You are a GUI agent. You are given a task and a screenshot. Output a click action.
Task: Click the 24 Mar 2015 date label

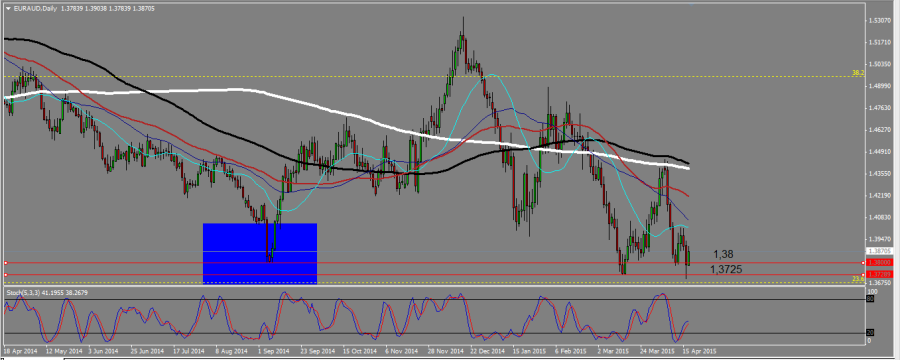click(x=658, y=350)
